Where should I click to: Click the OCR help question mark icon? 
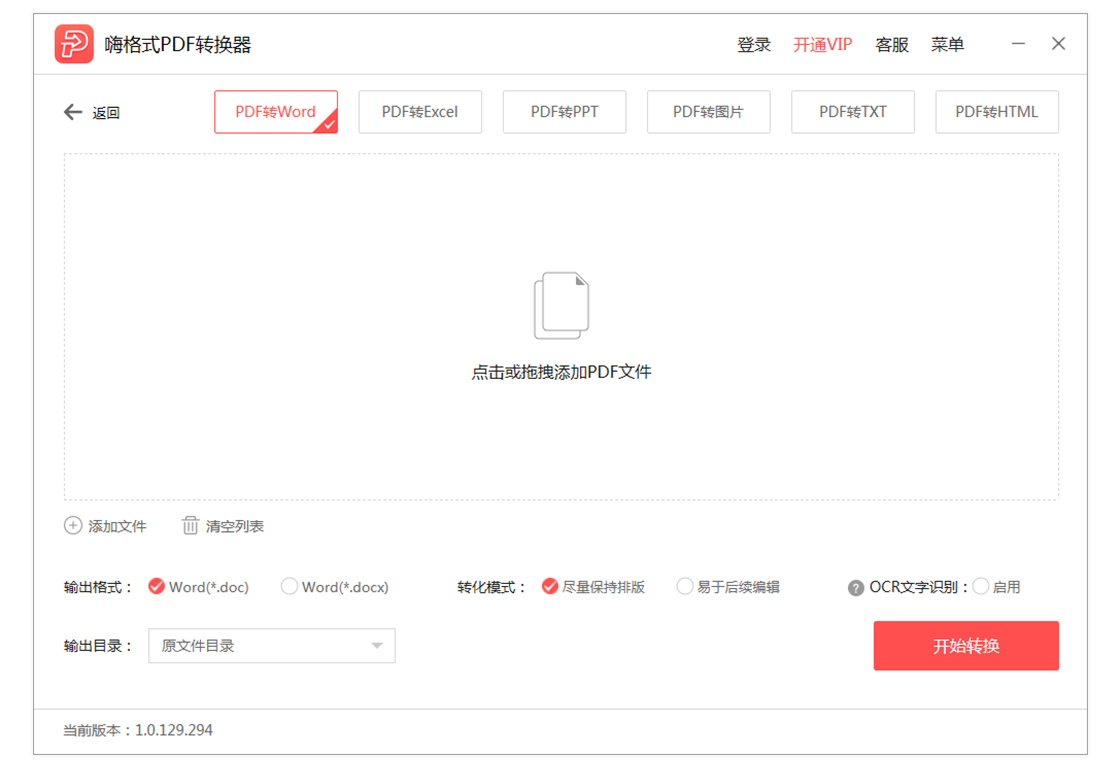[x=856, y=587]
